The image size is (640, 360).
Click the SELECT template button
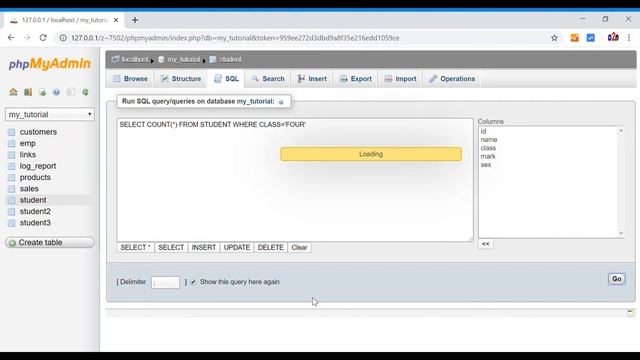coord(171,247)
